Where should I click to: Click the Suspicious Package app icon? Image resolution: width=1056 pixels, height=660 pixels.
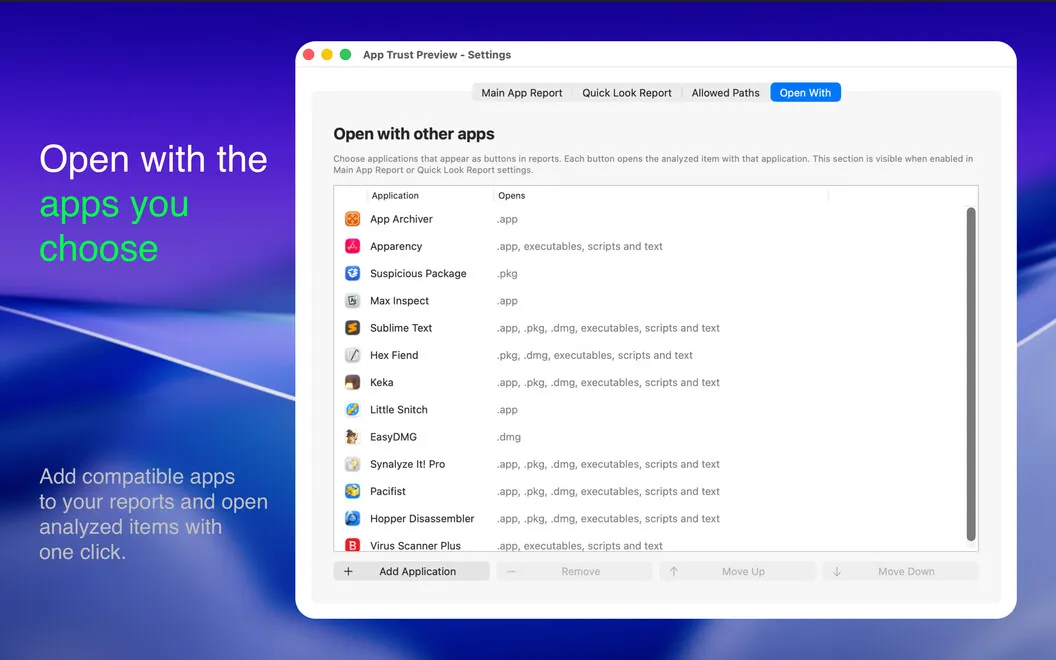coord(352,273)
